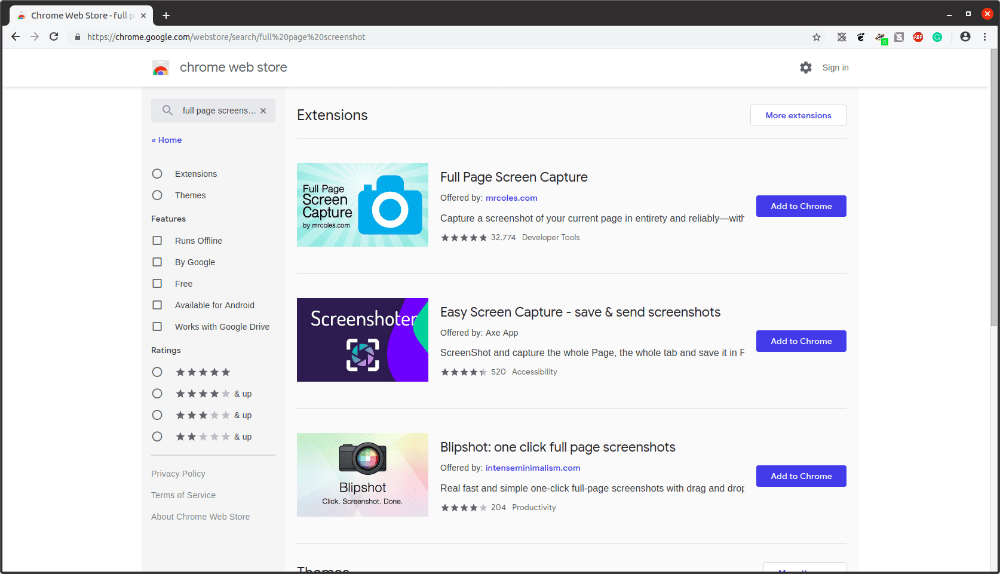Open a new browser tab
The width and height of the screenshot is (1000, 574).
[x=166, y=15]
